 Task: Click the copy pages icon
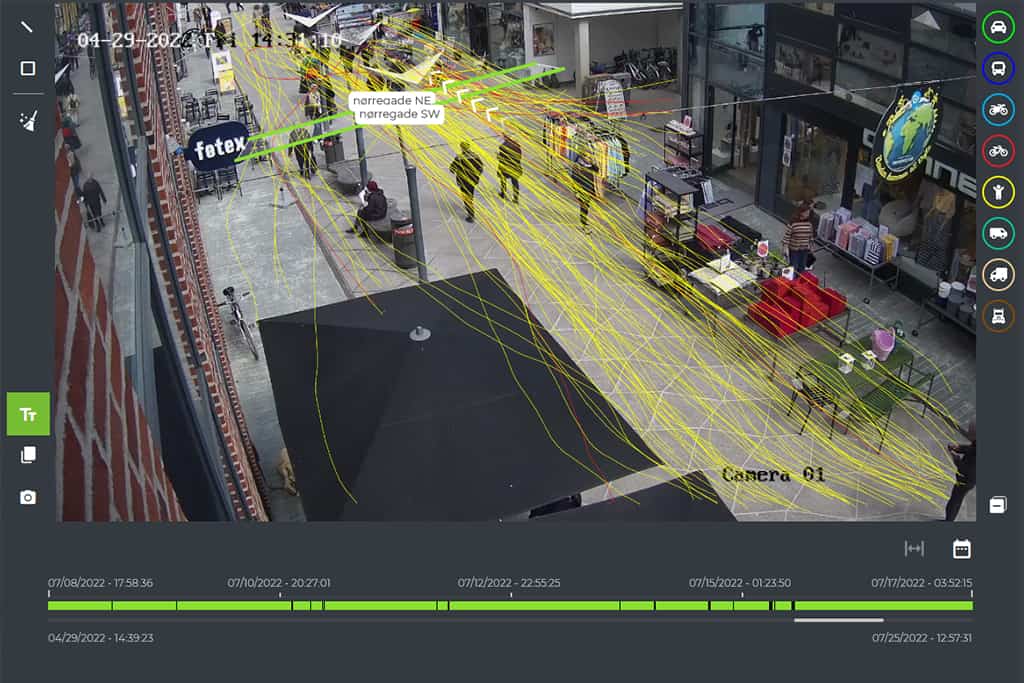coord(28,455)
